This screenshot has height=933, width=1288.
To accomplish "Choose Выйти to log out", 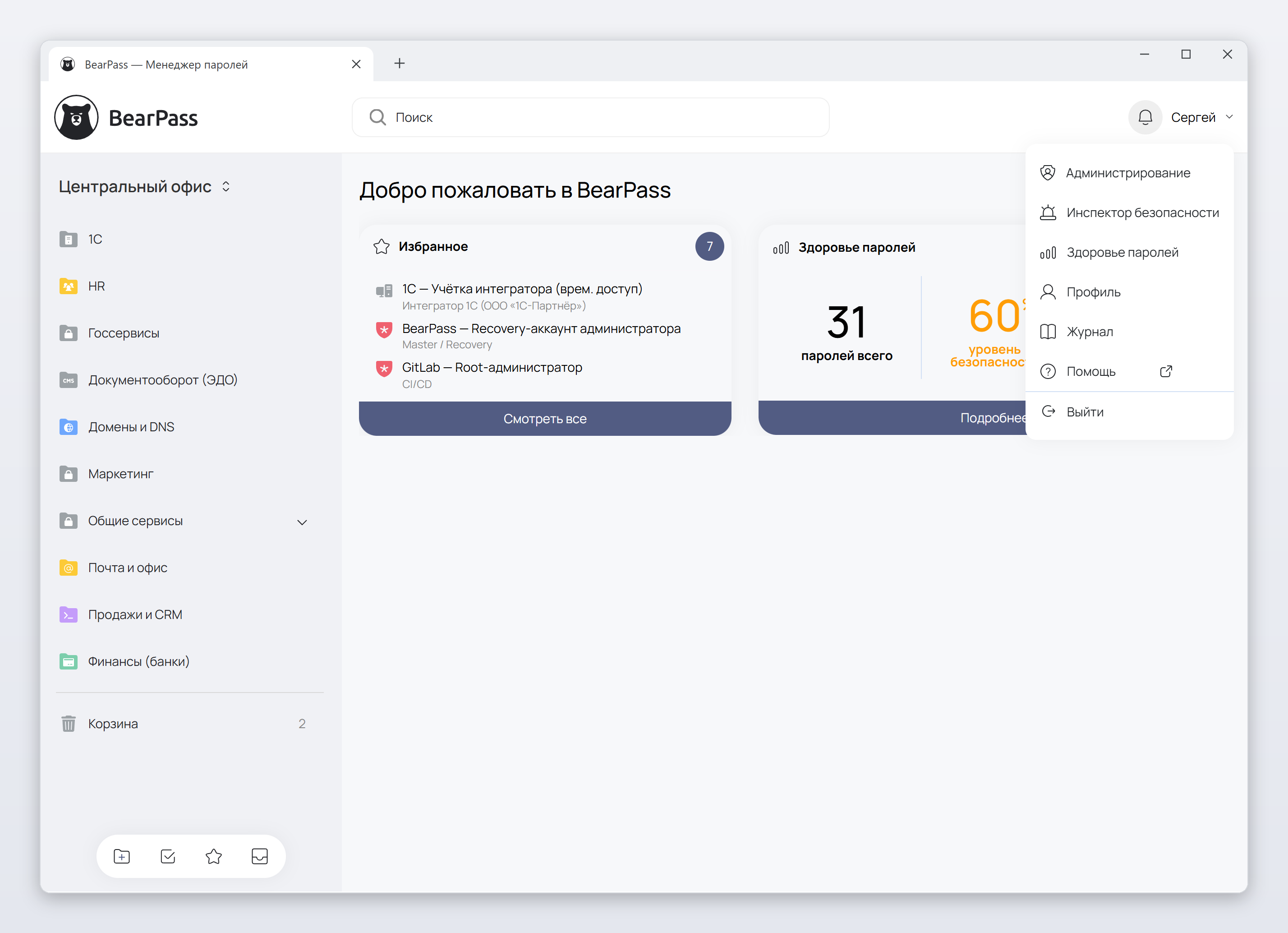I will coord(1130,412).
